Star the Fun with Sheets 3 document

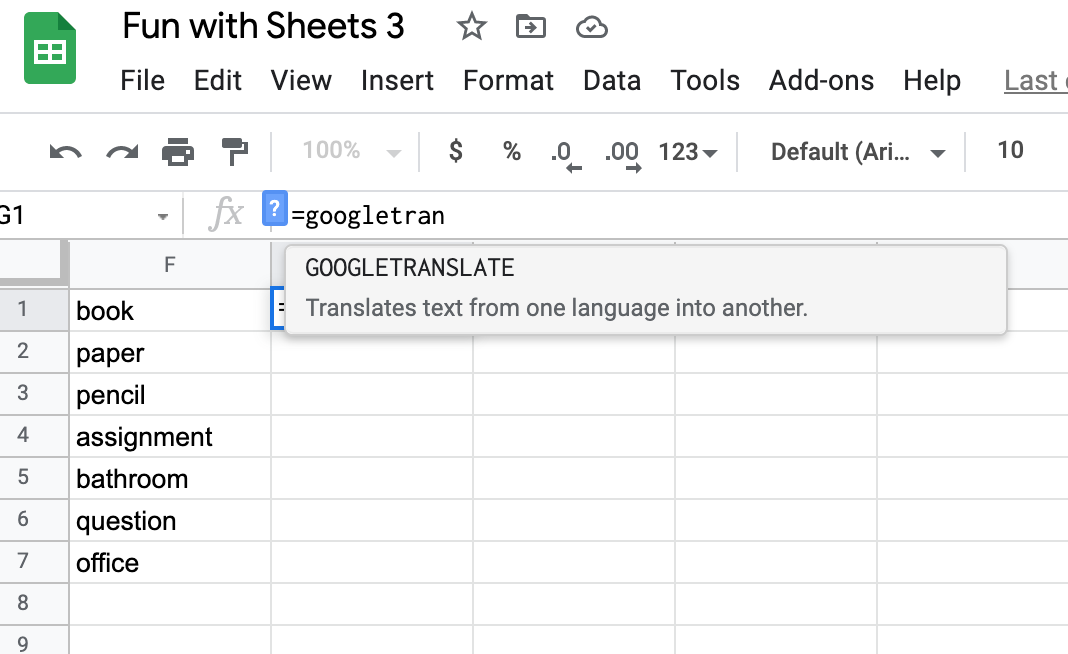coord(471,28)
